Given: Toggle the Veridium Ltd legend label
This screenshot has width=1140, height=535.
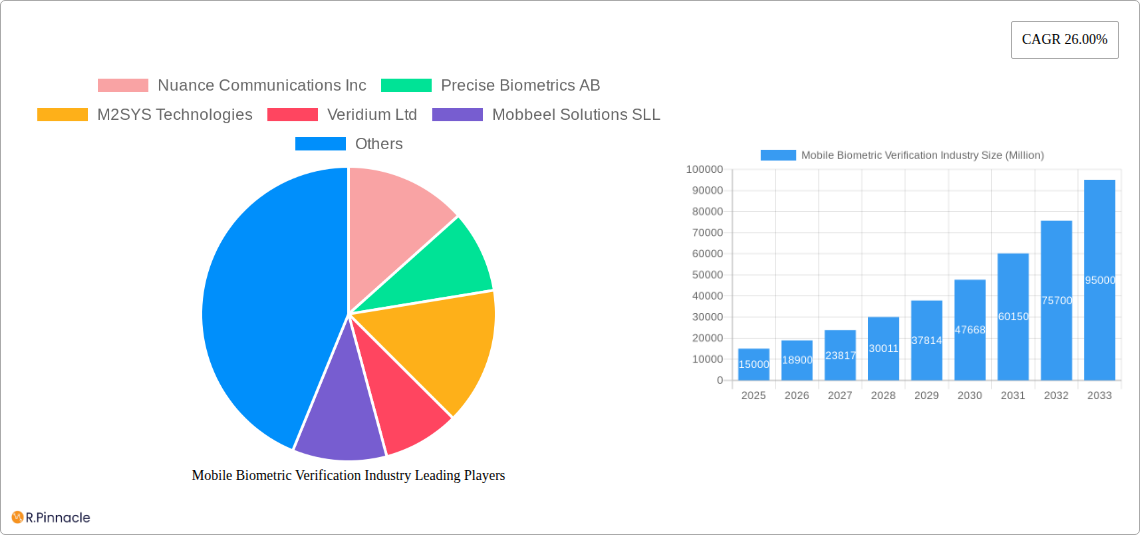Looking at the screenshot, I should 372,115.
